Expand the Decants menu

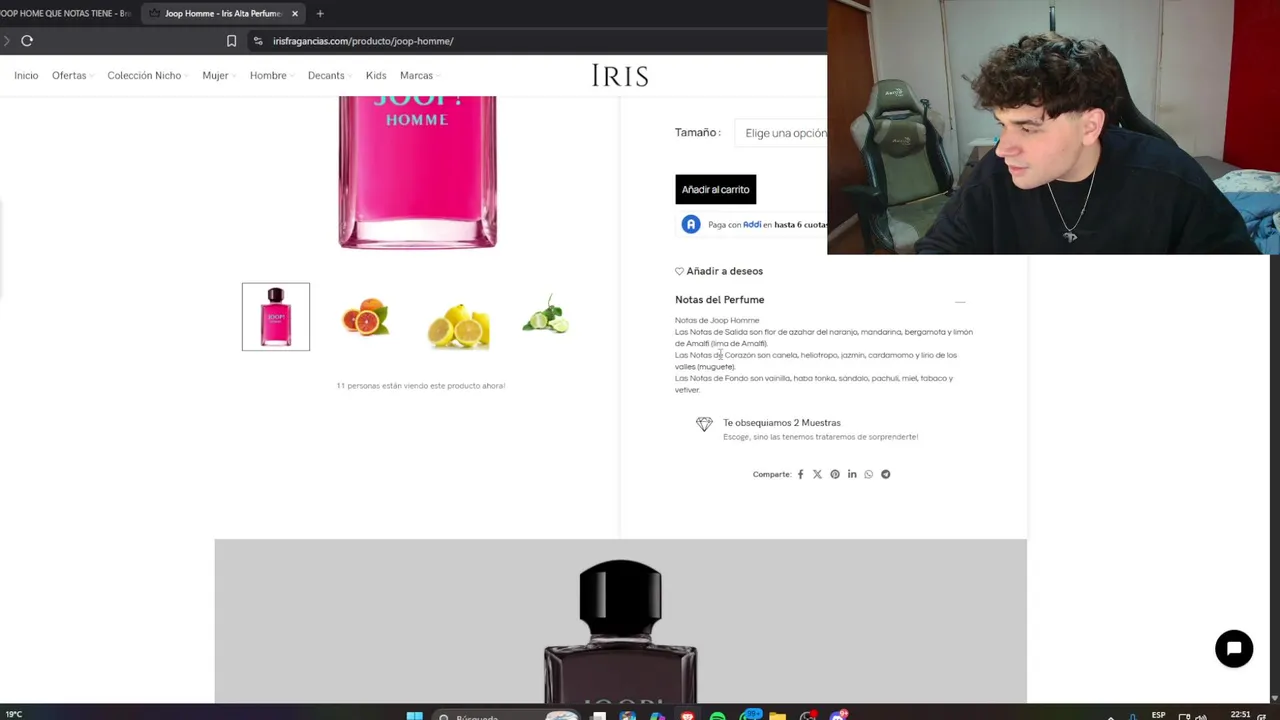(328, 76)
